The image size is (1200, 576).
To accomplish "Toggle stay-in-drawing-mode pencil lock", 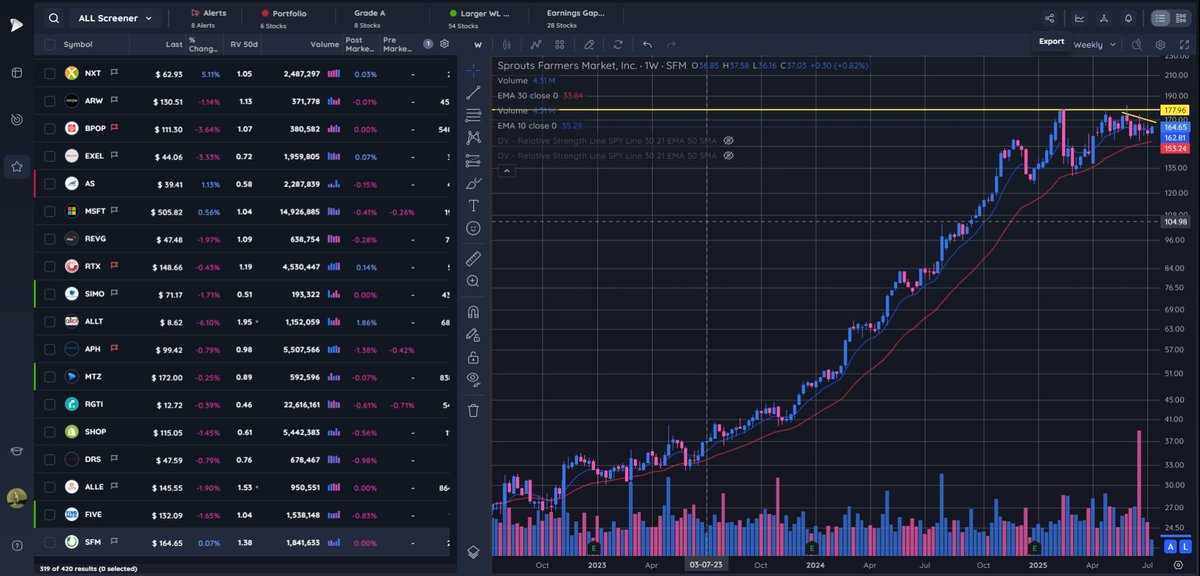I will point(474,334).
